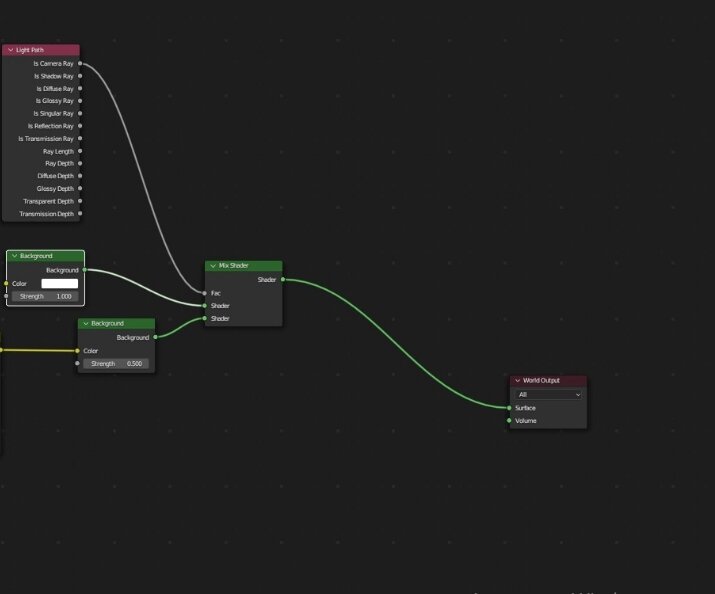Select the World Output node header title
Viewport: 715px width, 594px height.
pyautogui.click(x=541, y=380)
